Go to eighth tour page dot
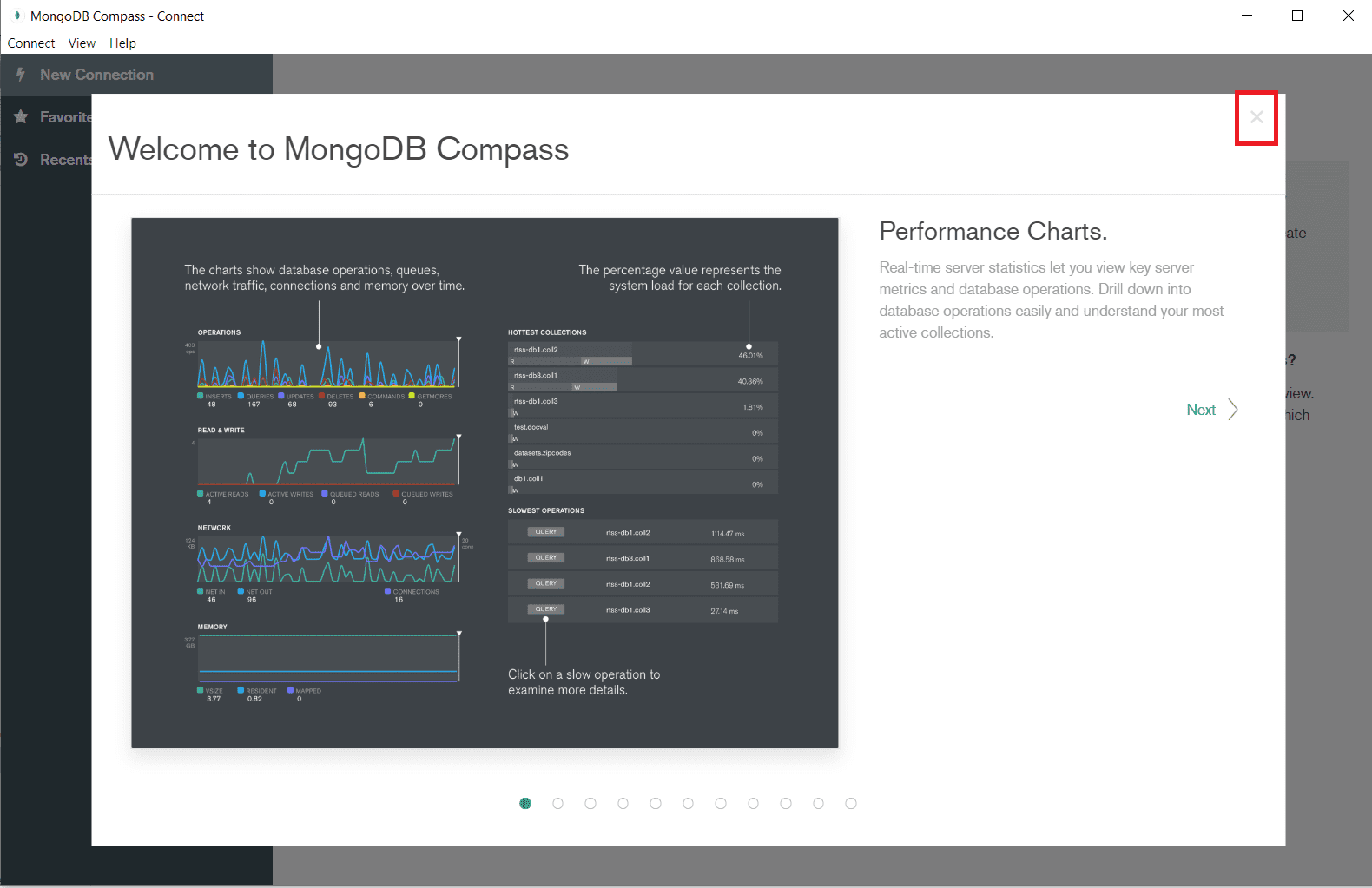 (753, 803)
